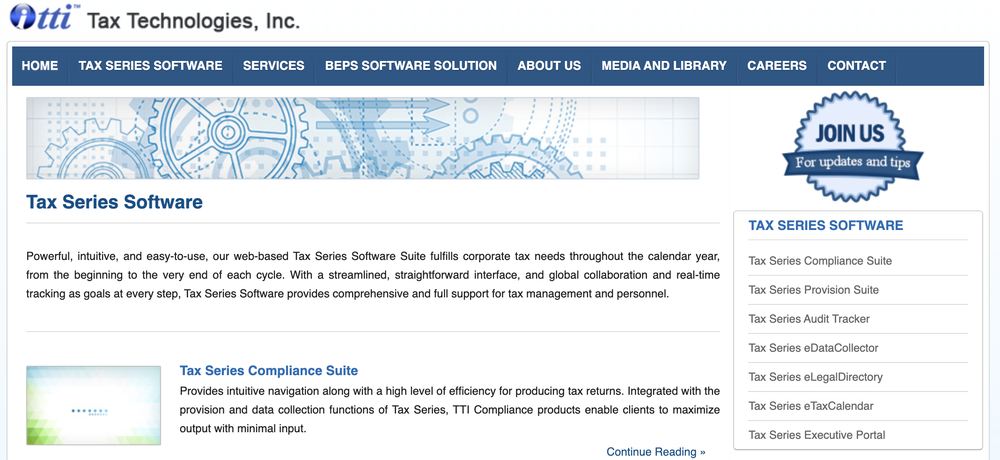Open Tax Series Compliance Suite sidebar link
The width and height of the screenshot is (1000, 460).
(x=820, y=261)
